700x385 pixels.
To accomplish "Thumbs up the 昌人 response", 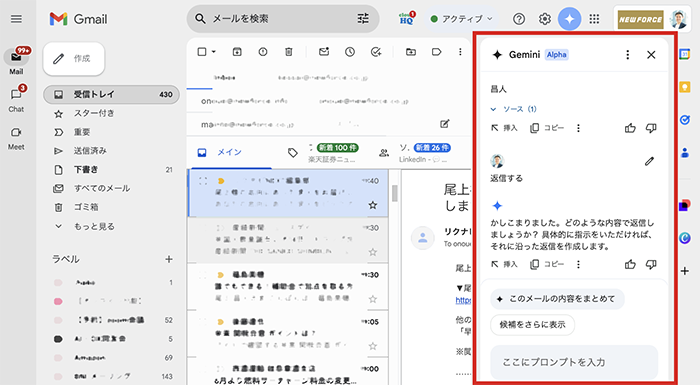I will click(630, 128).
